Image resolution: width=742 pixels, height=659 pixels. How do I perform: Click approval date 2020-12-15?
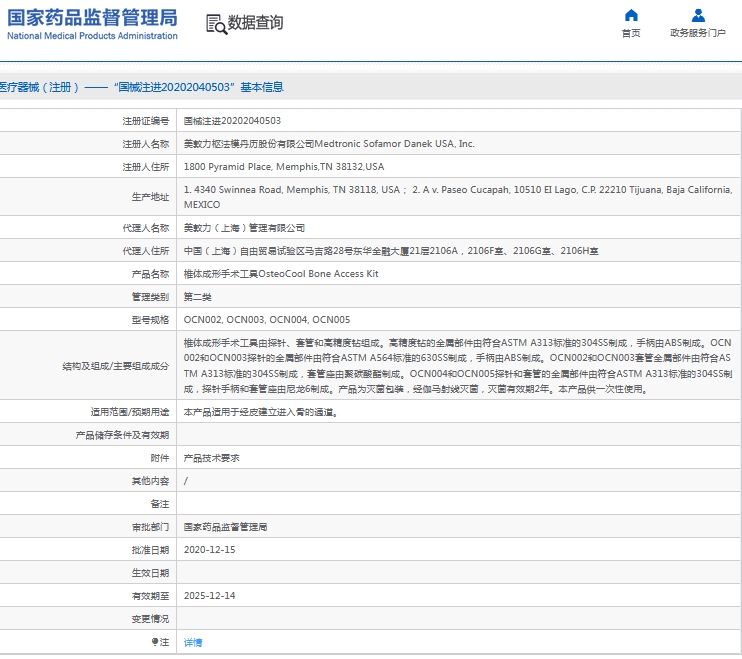pyautogui.click(x=210, y=550)
